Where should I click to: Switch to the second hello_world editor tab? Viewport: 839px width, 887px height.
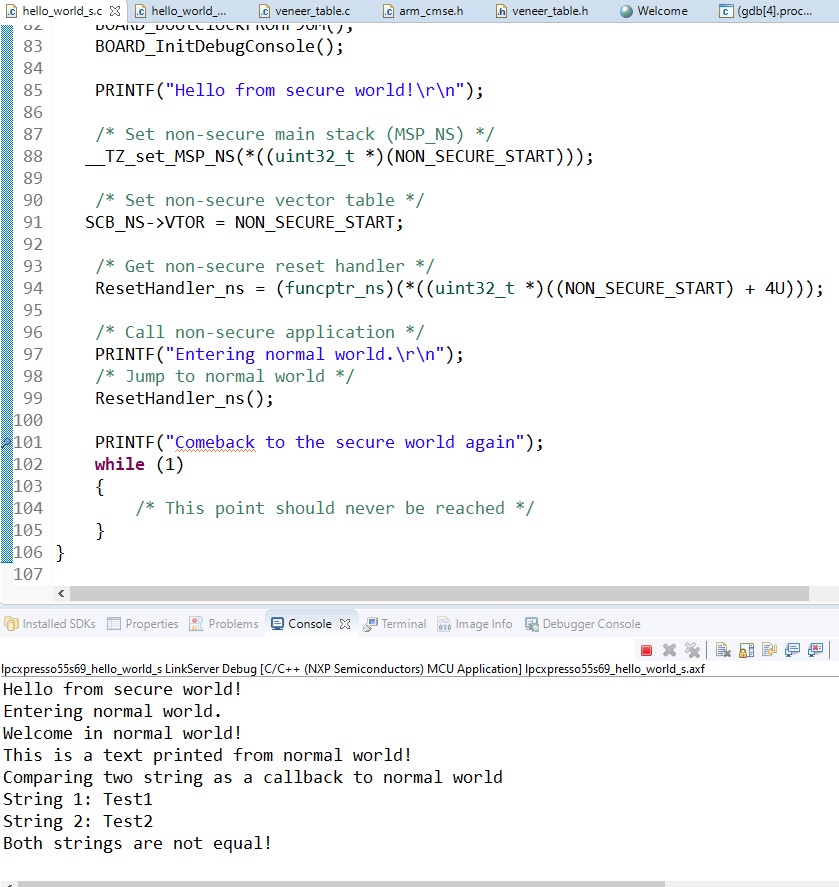click(x=181, y=11)
